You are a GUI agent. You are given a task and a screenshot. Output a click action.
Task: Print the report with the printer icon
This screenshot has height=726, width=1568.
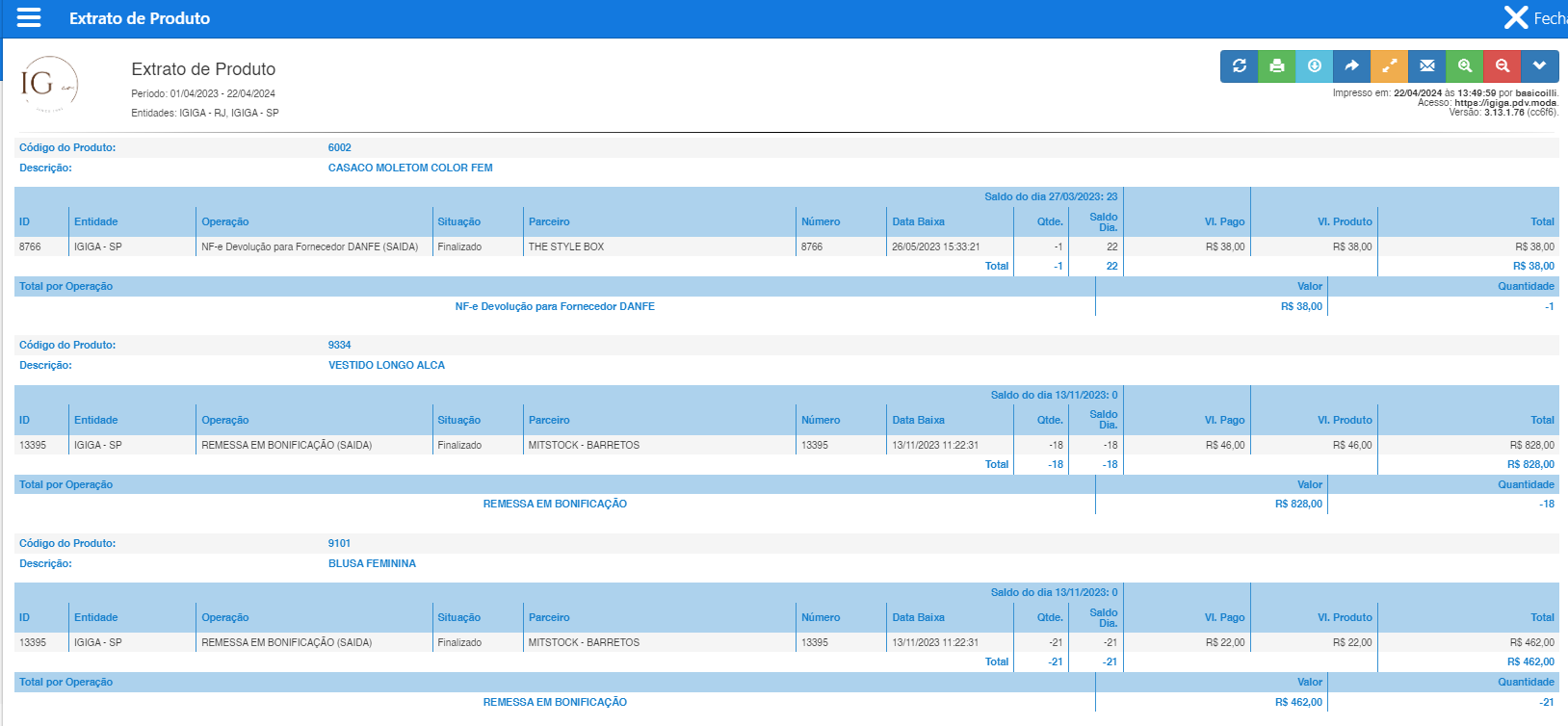click(x=1277, y=66)
